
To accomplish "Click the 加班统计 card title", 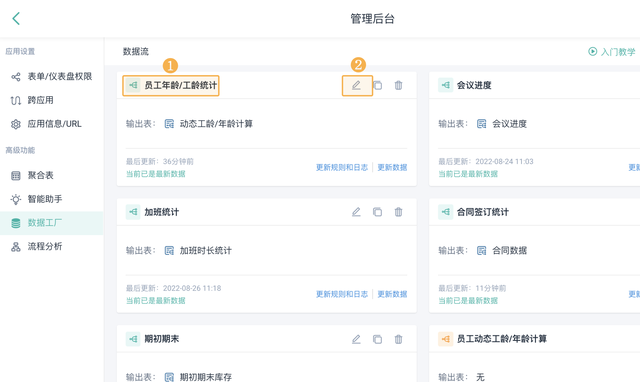I will pyautogui.click(x=162, y=212).
